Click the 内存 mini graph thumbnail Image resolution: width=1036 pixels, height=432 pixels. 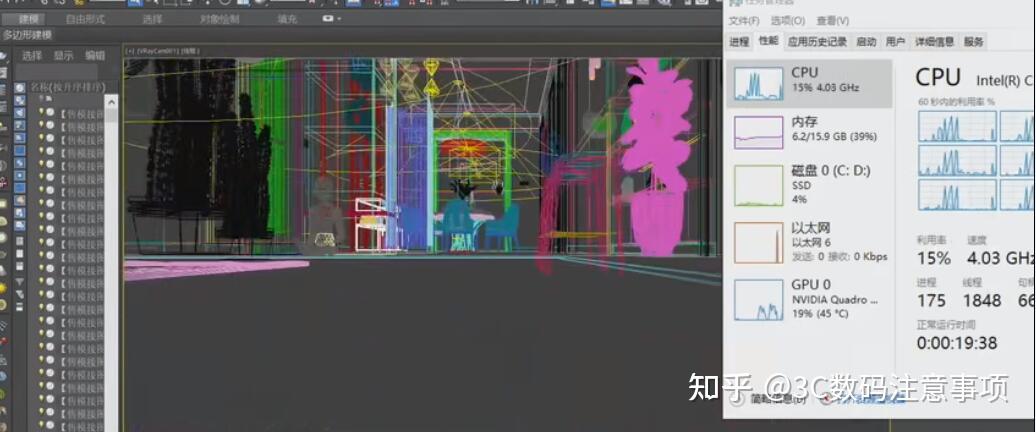pos(758,133)
